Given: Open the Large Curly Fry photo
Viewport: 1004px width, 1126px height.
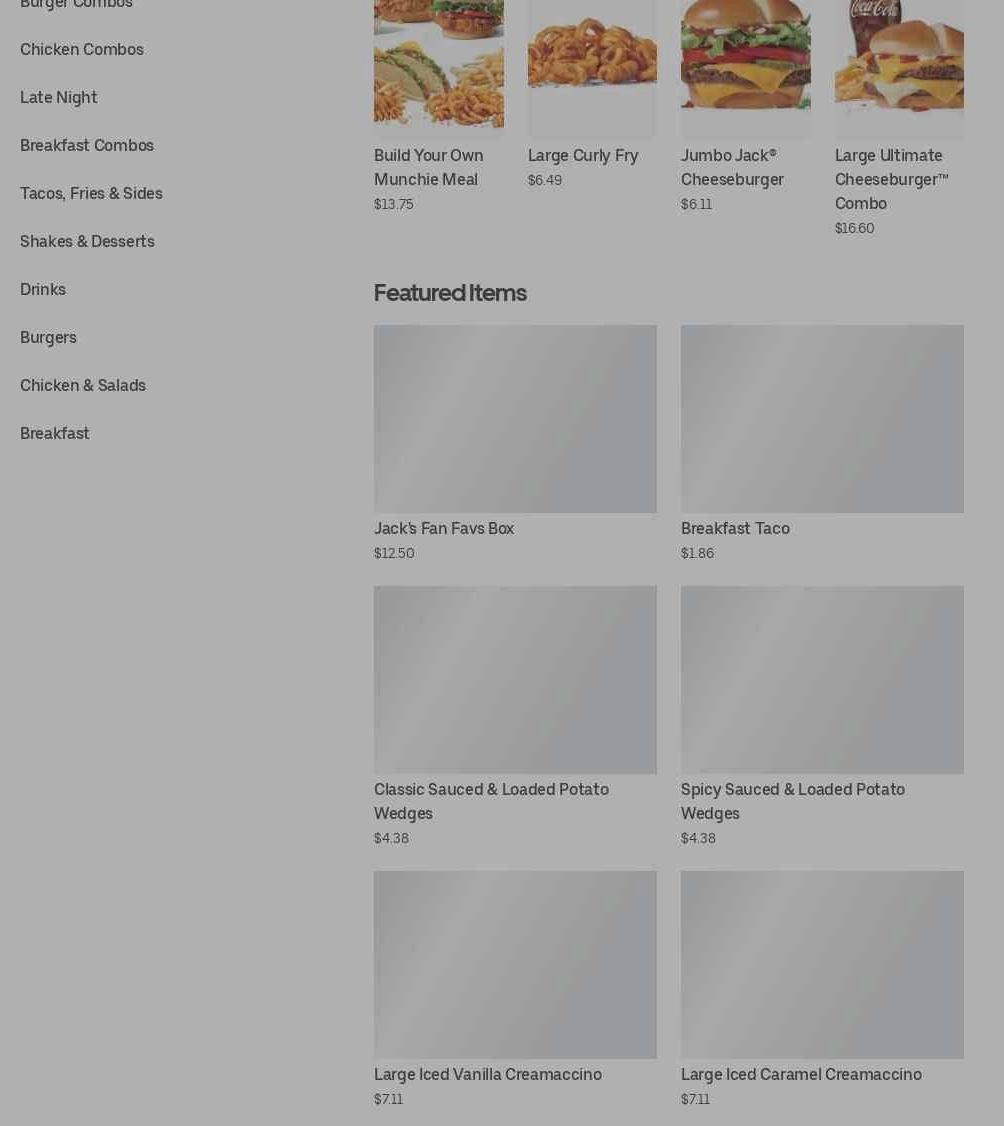Looking at the screenshot, I should click(x=592, y=65).
